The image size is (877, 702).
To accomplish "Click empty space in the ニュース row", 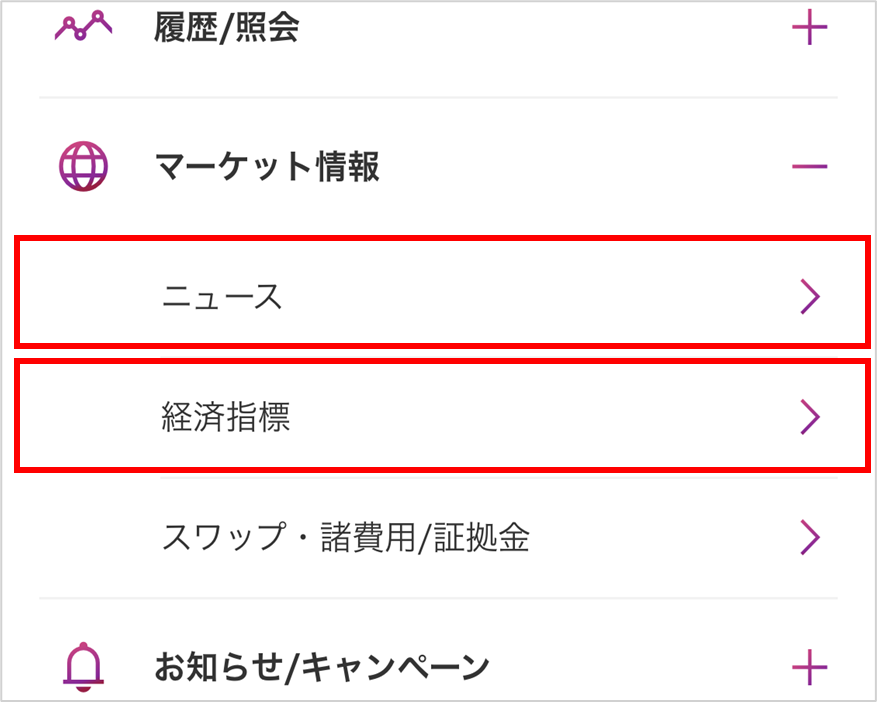I will tap(550, 297).
